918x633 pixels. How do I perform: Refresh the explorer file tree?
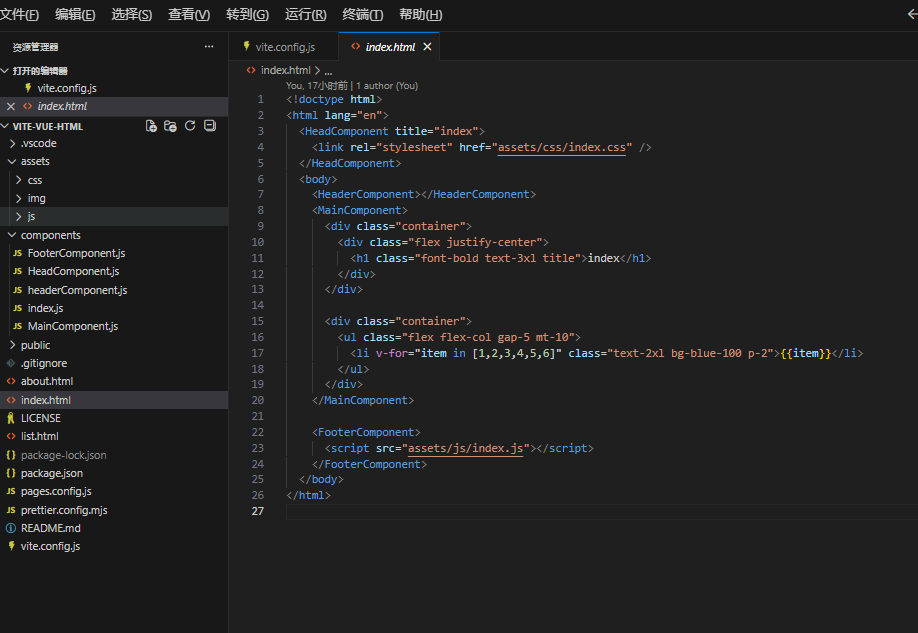(x=190, y=126)
